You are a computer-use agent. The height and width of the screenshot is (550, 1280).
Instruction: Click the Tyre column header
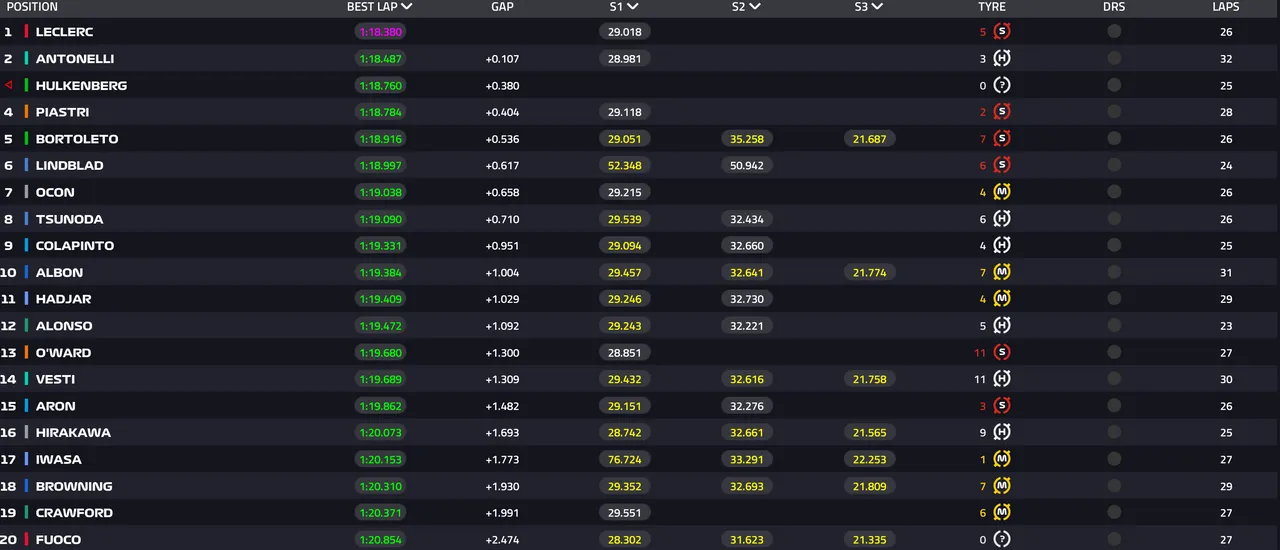coord(992,7)
